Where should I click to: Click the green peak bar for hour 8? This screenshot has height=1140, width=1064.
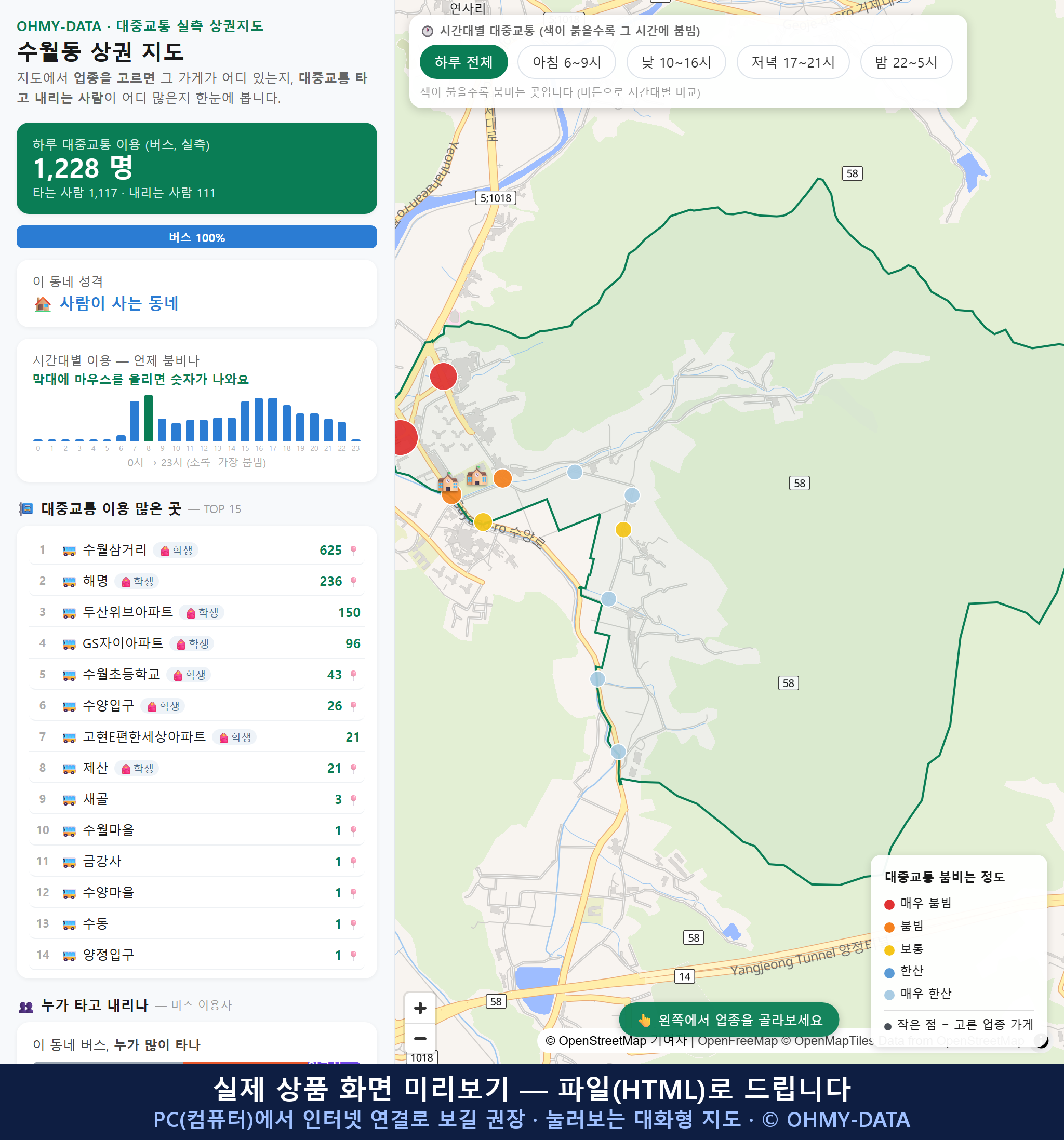pos(149,418)
